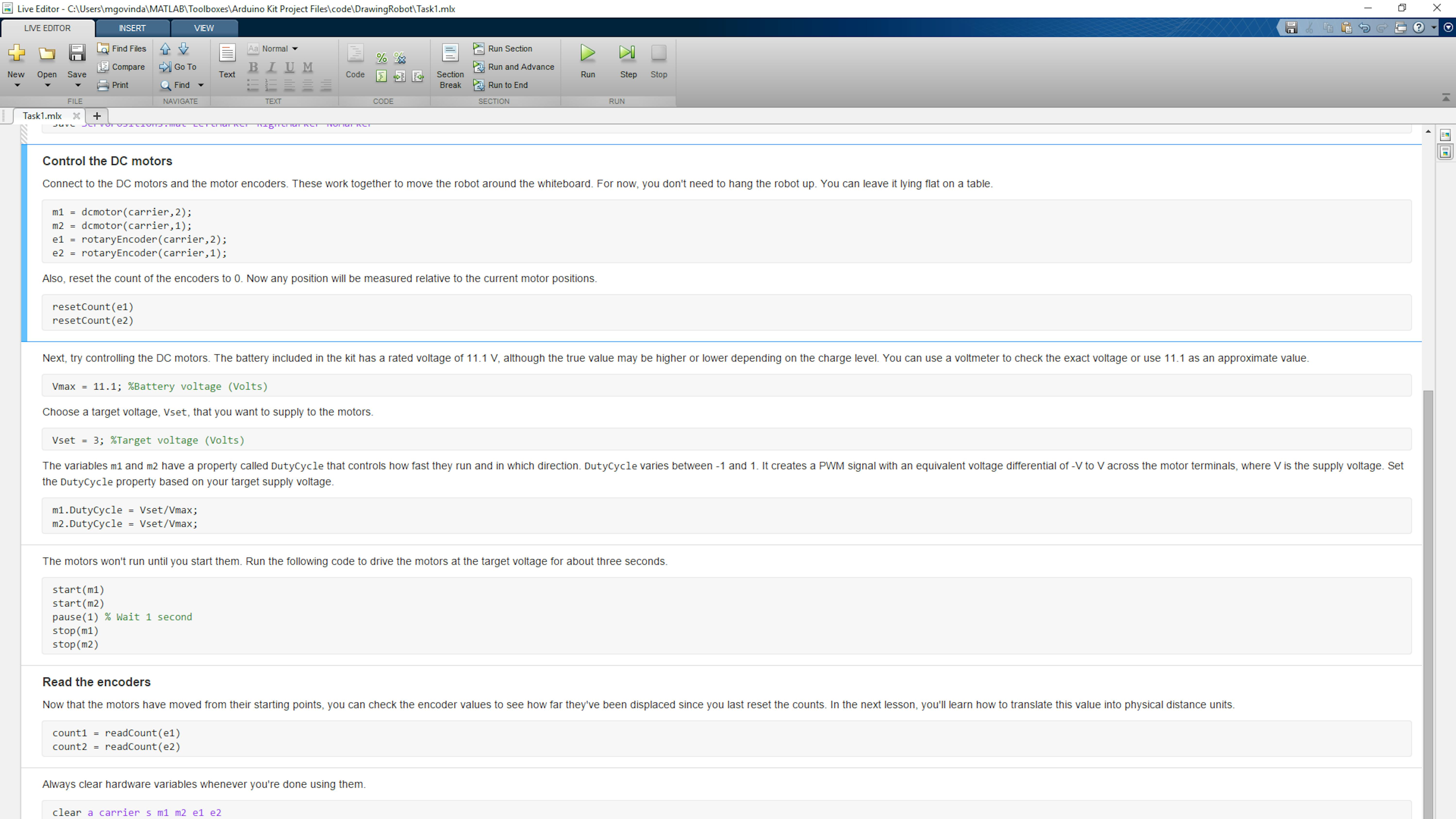This screenshot has width=1456, height=819.
Task: Toggle Monospace formatting
Action: click(307, 67)
